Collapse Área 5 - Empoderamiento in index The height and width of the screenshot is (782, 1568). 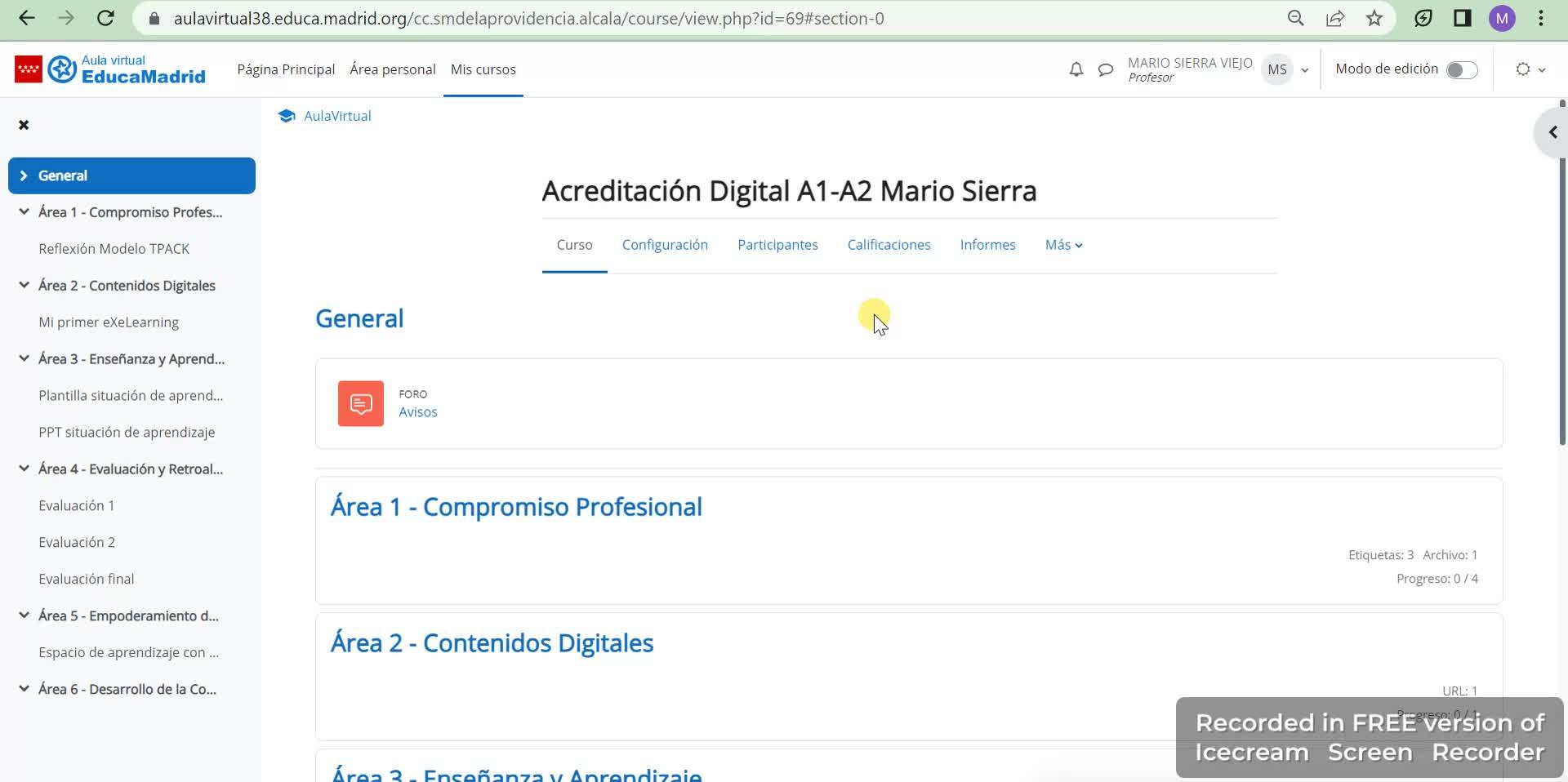24,615
